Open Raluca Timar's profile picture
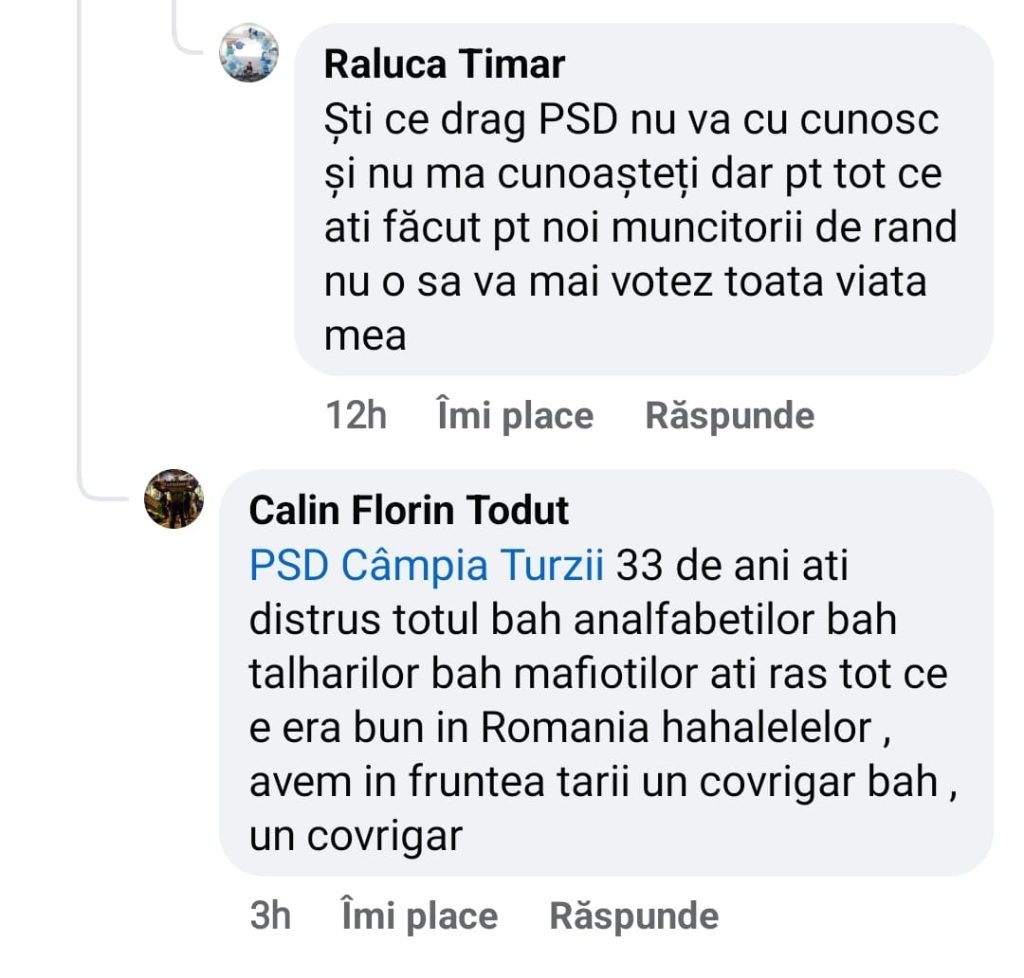 248,53
